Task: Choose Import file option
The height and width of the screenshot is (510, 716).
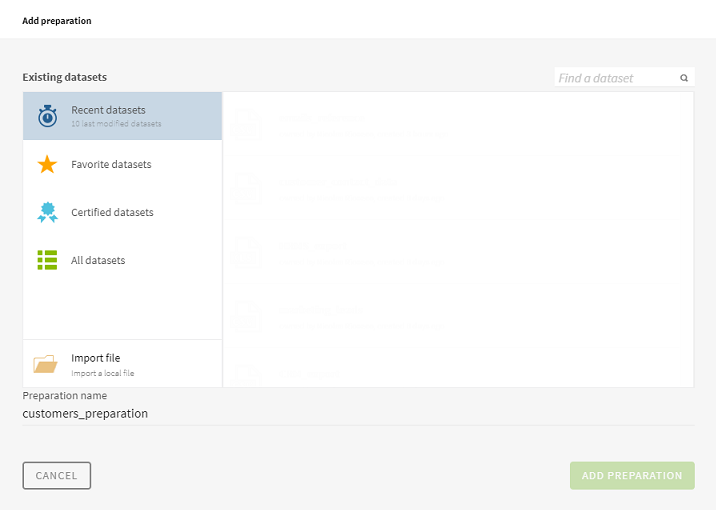Action: 122,364
